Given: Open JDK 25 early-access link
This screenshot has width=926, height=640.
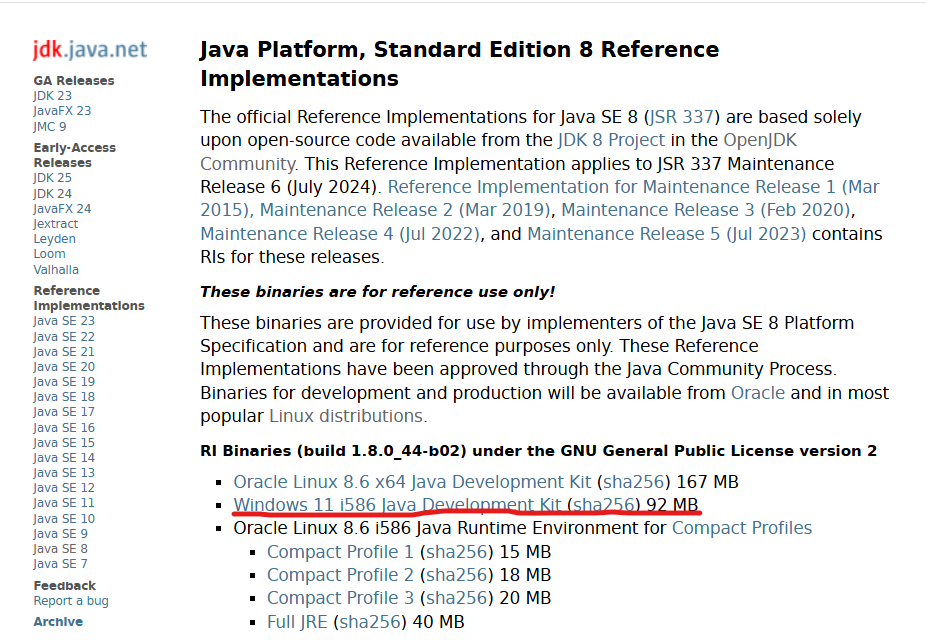Looking at the screenshot, I should click(x=53, y=178).
